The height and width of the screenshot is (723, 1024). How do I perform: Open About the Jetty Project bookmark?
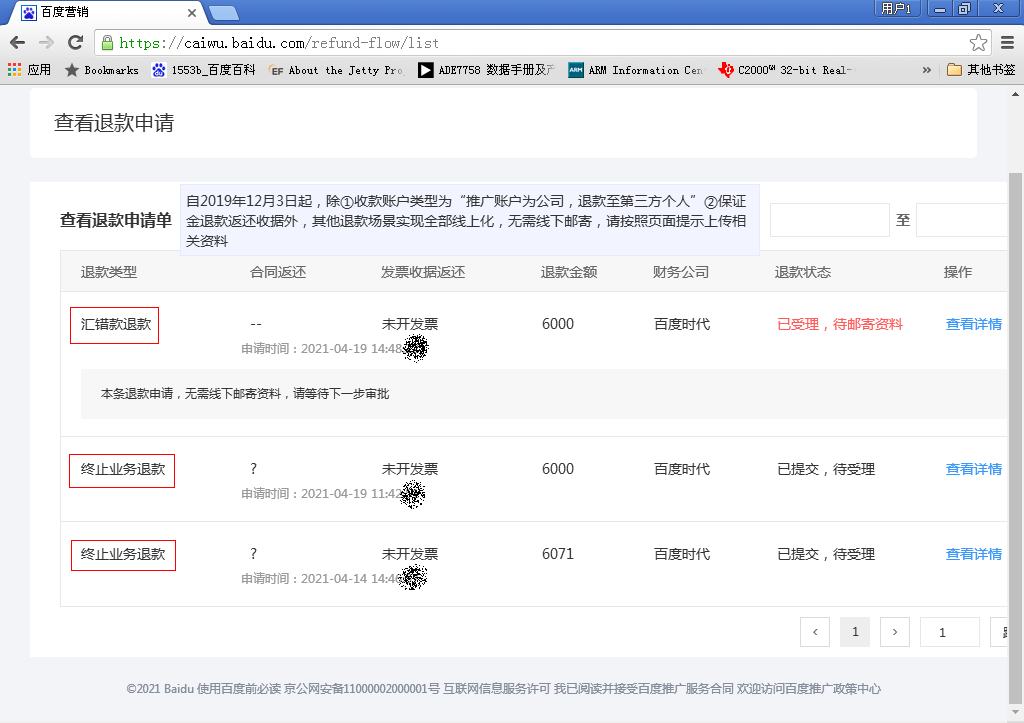click(337, 70)
